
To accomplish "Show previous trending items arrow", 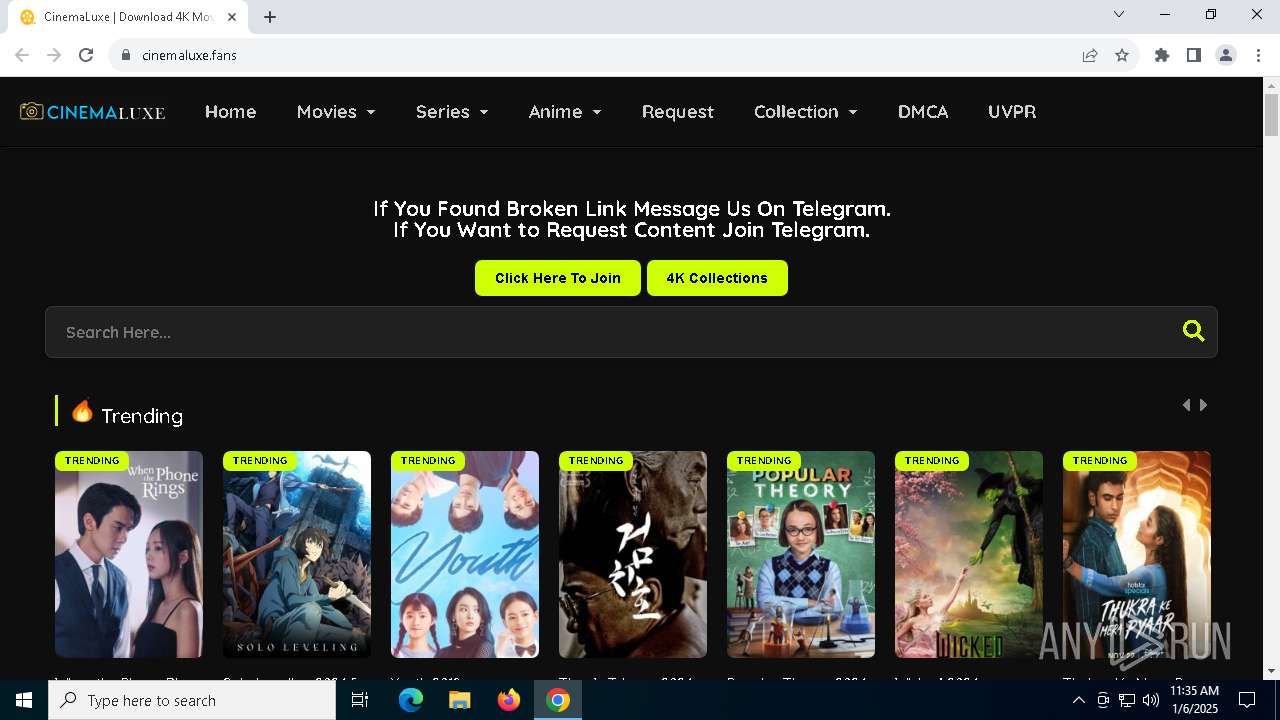I will click(1186, 405).
